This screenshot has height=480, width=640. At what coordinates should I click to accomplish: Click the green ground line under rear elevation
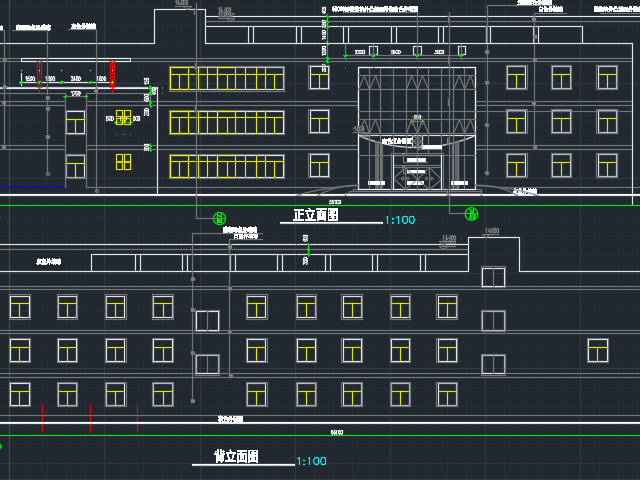coord(320,438)
